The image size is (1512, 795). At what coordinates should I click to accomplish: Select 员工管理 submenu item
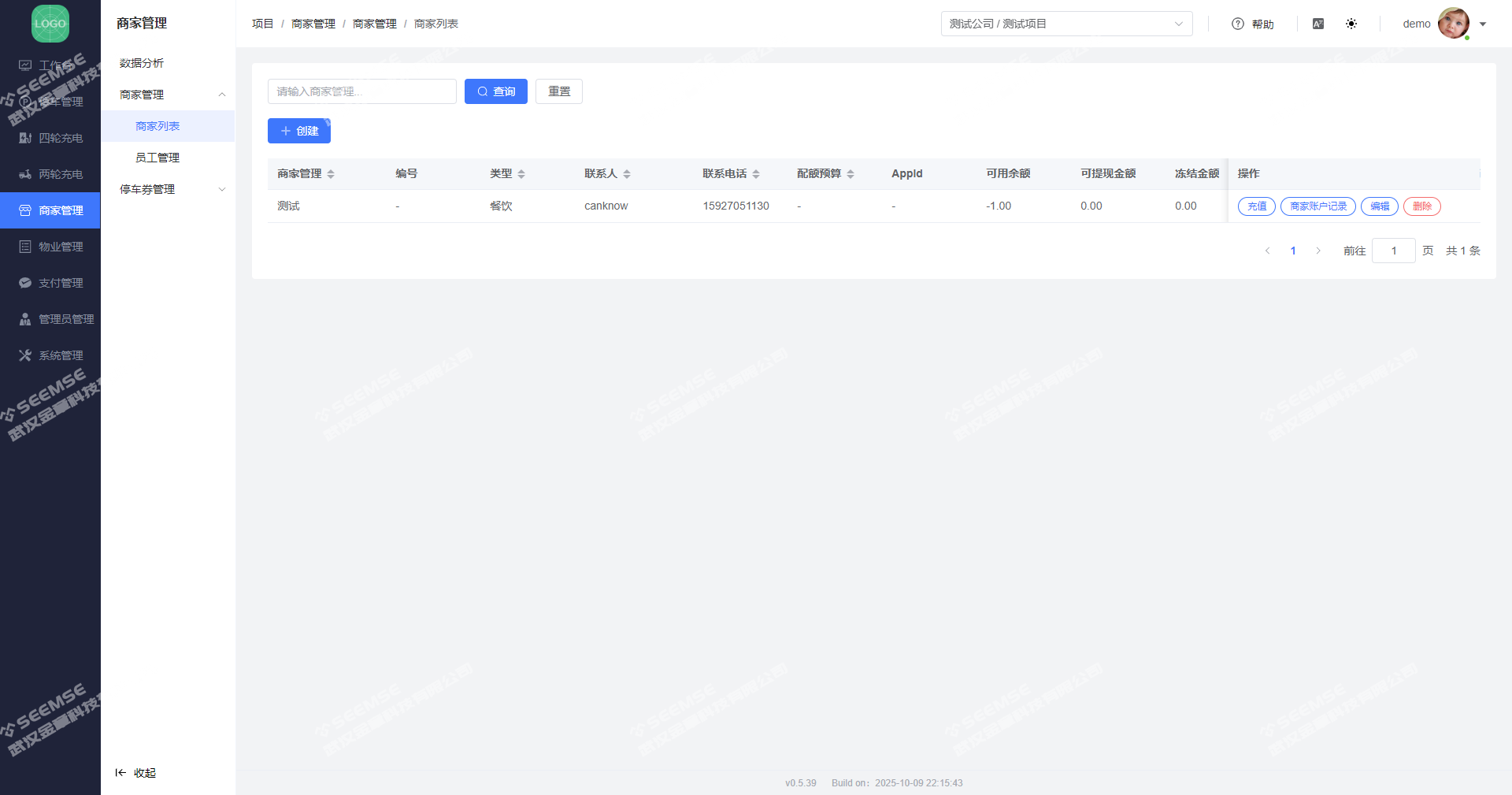point(157,158)
